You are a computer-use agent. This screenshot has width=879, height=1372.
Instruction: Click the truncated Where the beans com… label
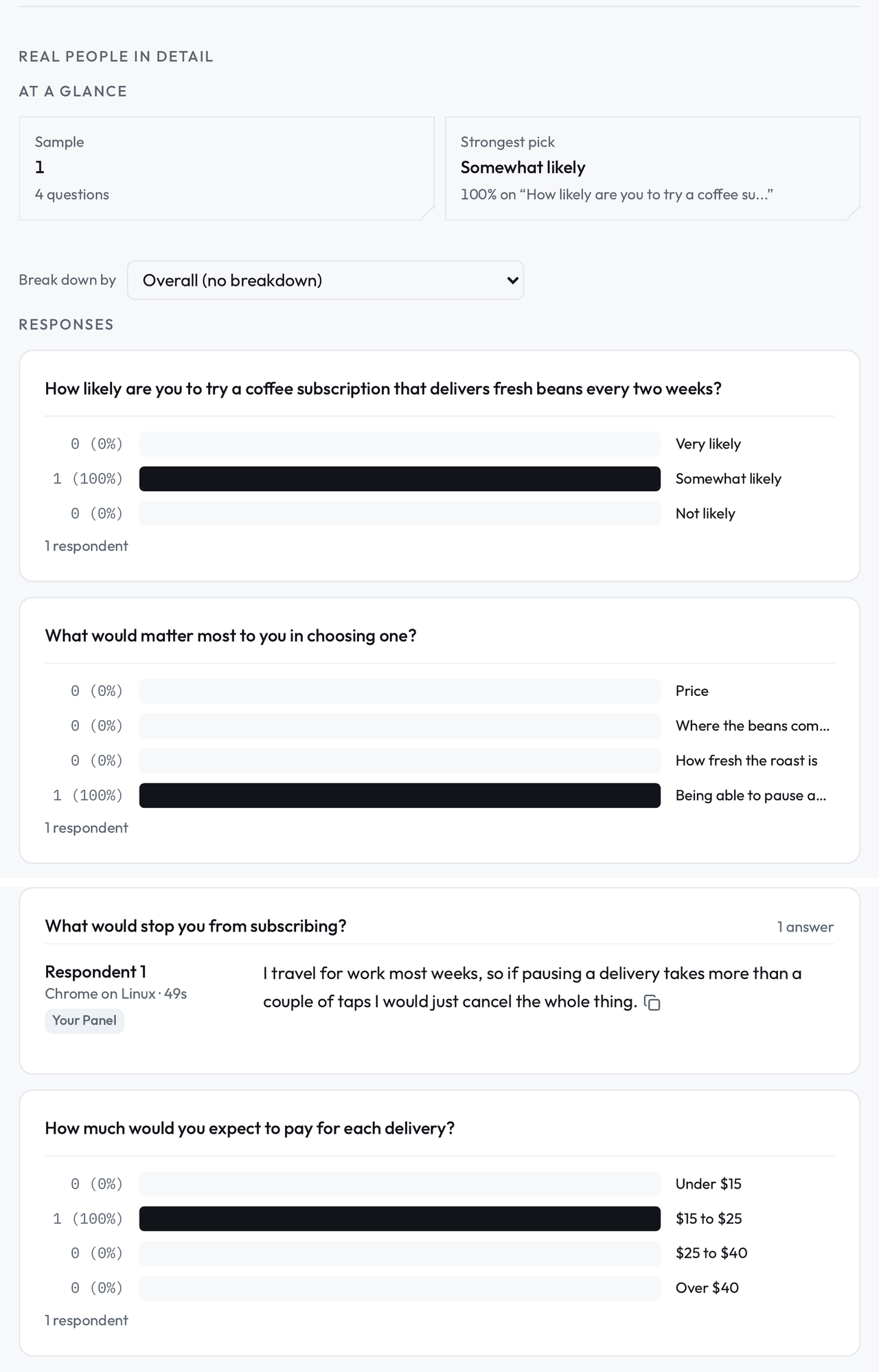[753, 726]
